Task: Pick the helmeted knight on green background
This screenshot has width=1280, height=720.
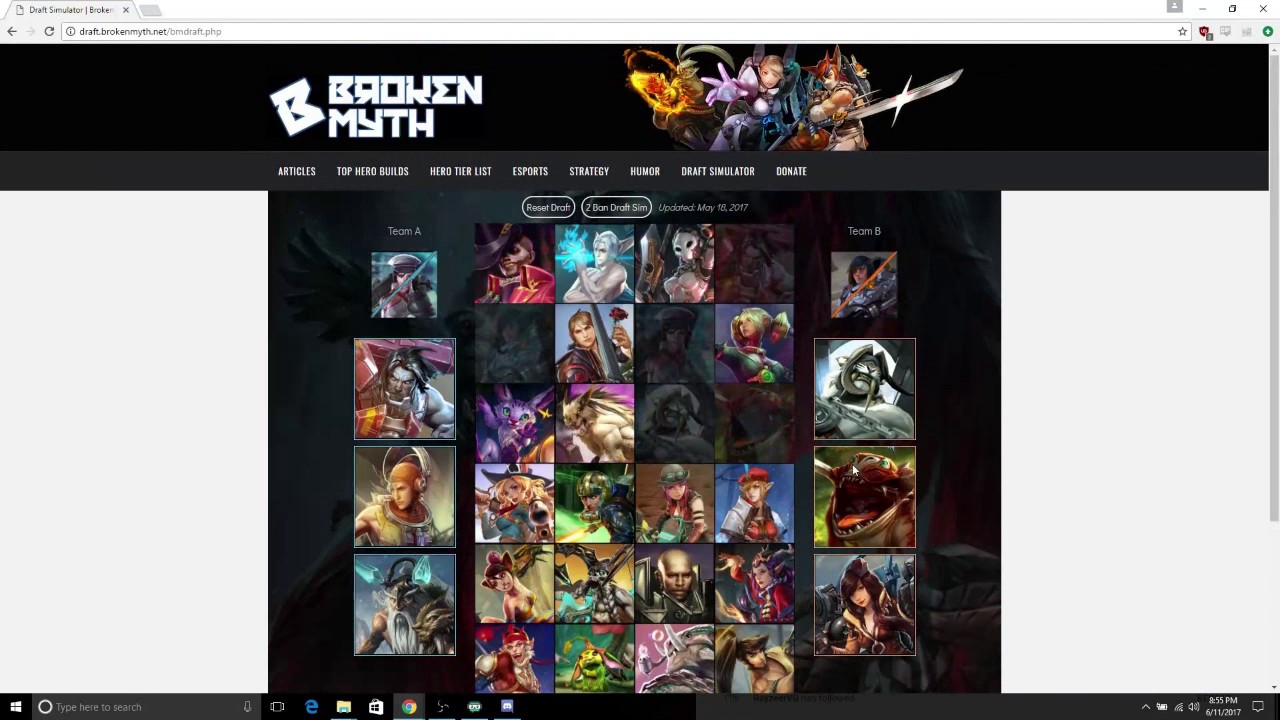Action: pyautogui.click(x=594, y=503)
